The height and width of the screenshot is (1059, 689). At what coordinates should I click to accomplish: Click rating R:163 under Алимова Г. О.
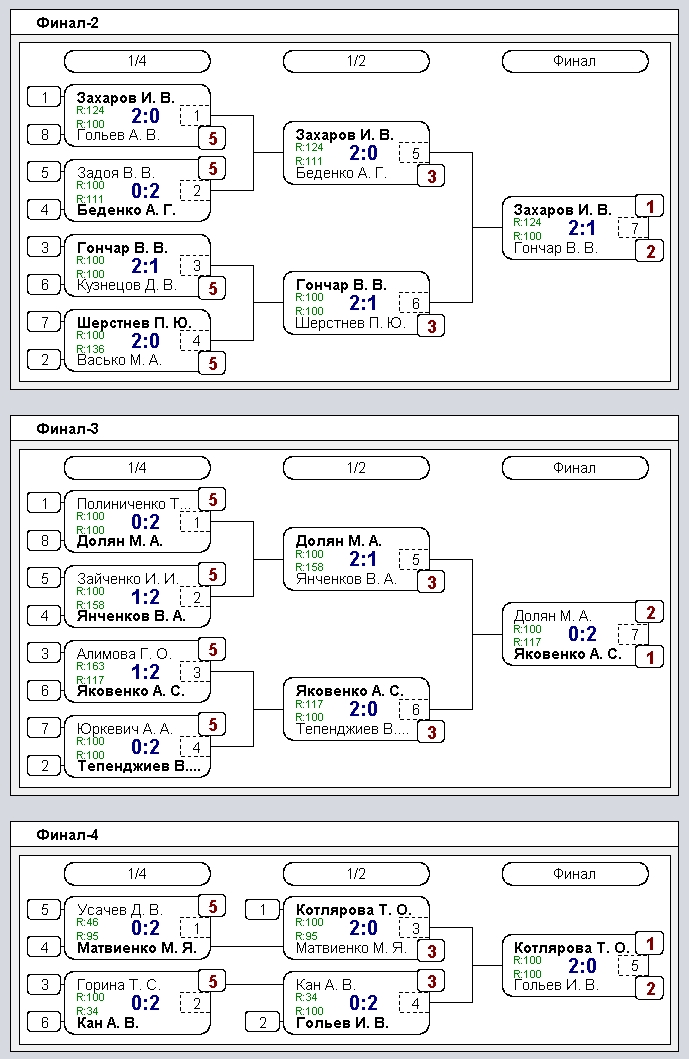[x=91, y=667]
